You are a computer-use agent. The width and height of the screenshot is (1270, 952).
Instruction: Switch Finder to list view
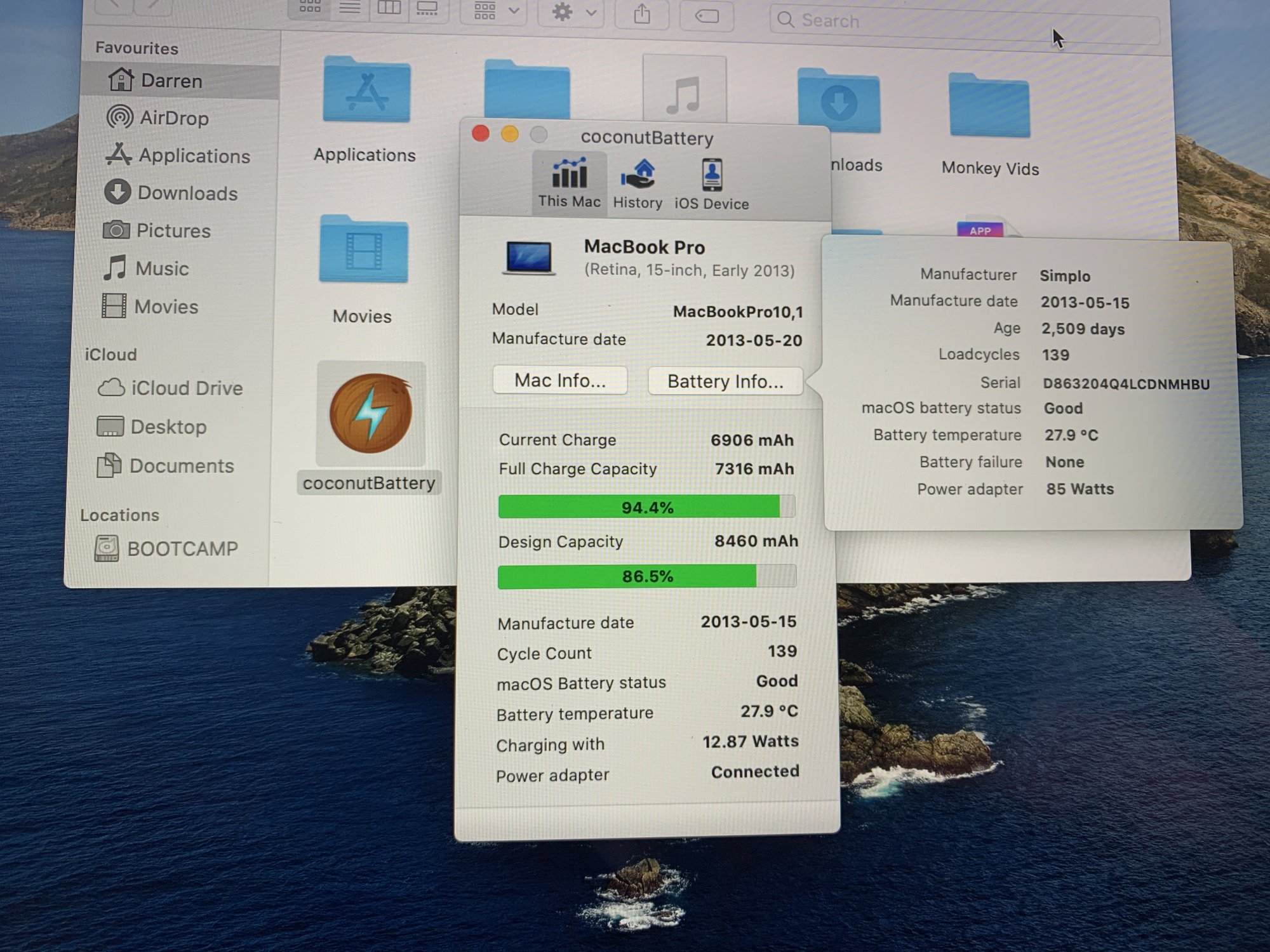click(350, 8)
